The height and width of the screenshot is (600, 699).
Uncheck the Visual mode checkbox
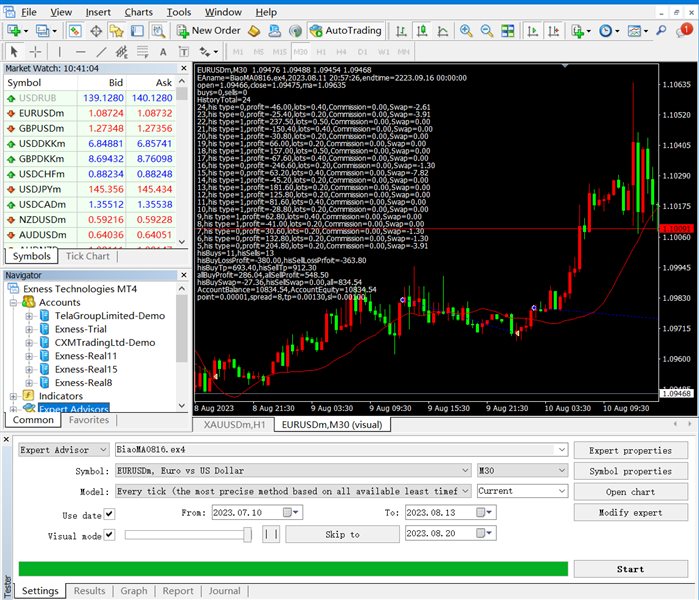coord(109,534)
